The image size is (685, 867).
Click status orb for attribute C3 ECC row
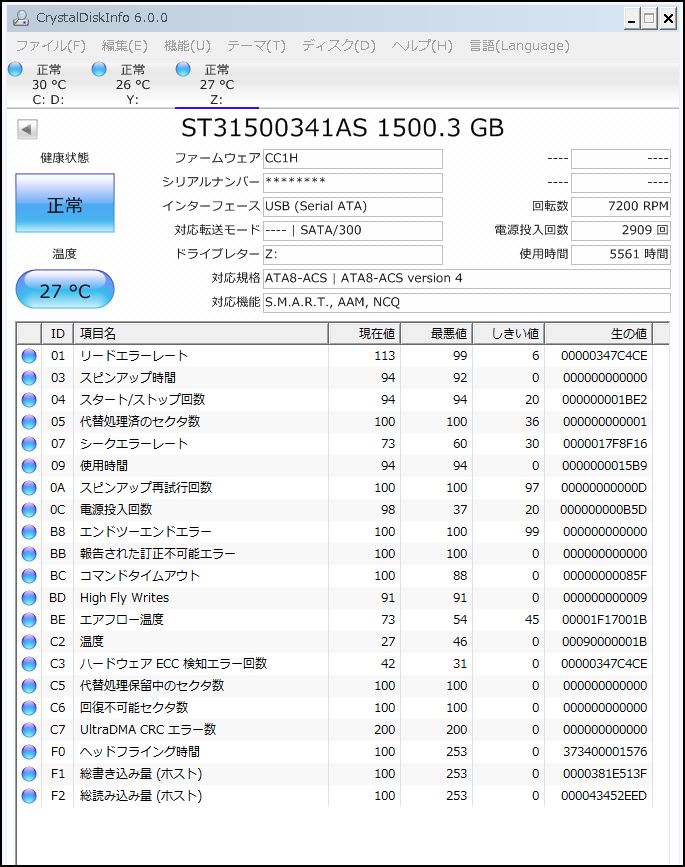click(29, 664)
